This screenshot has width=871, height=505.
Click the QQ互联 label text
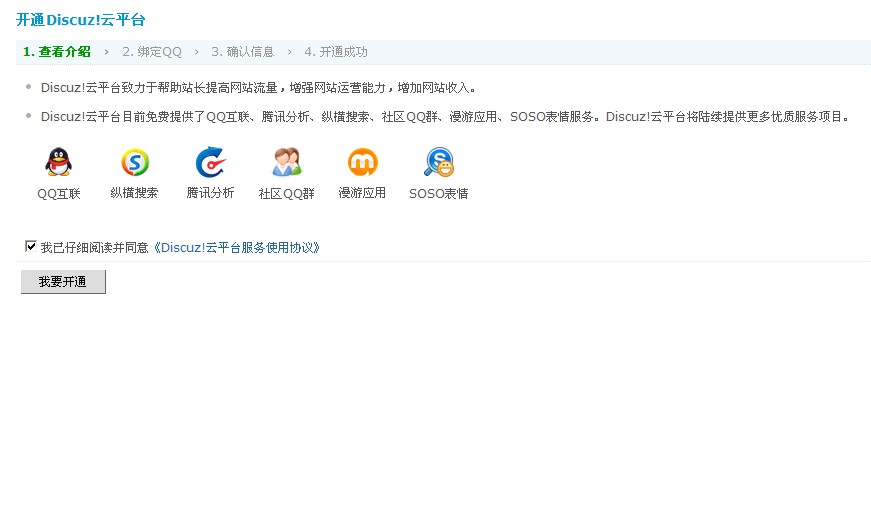pos(59,193)
